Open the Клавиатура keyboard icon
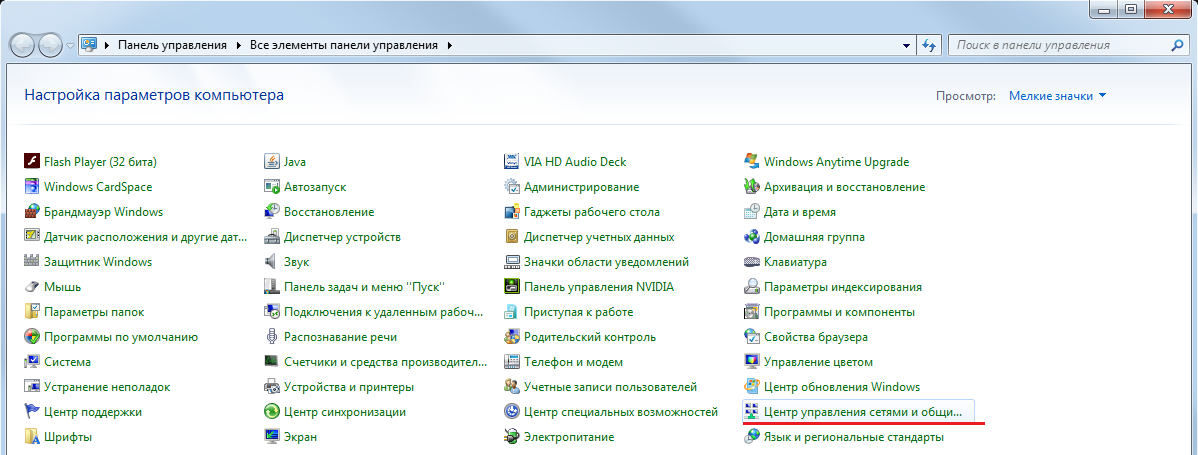This screenshot has height=455, width=1198. click(751, 262)
